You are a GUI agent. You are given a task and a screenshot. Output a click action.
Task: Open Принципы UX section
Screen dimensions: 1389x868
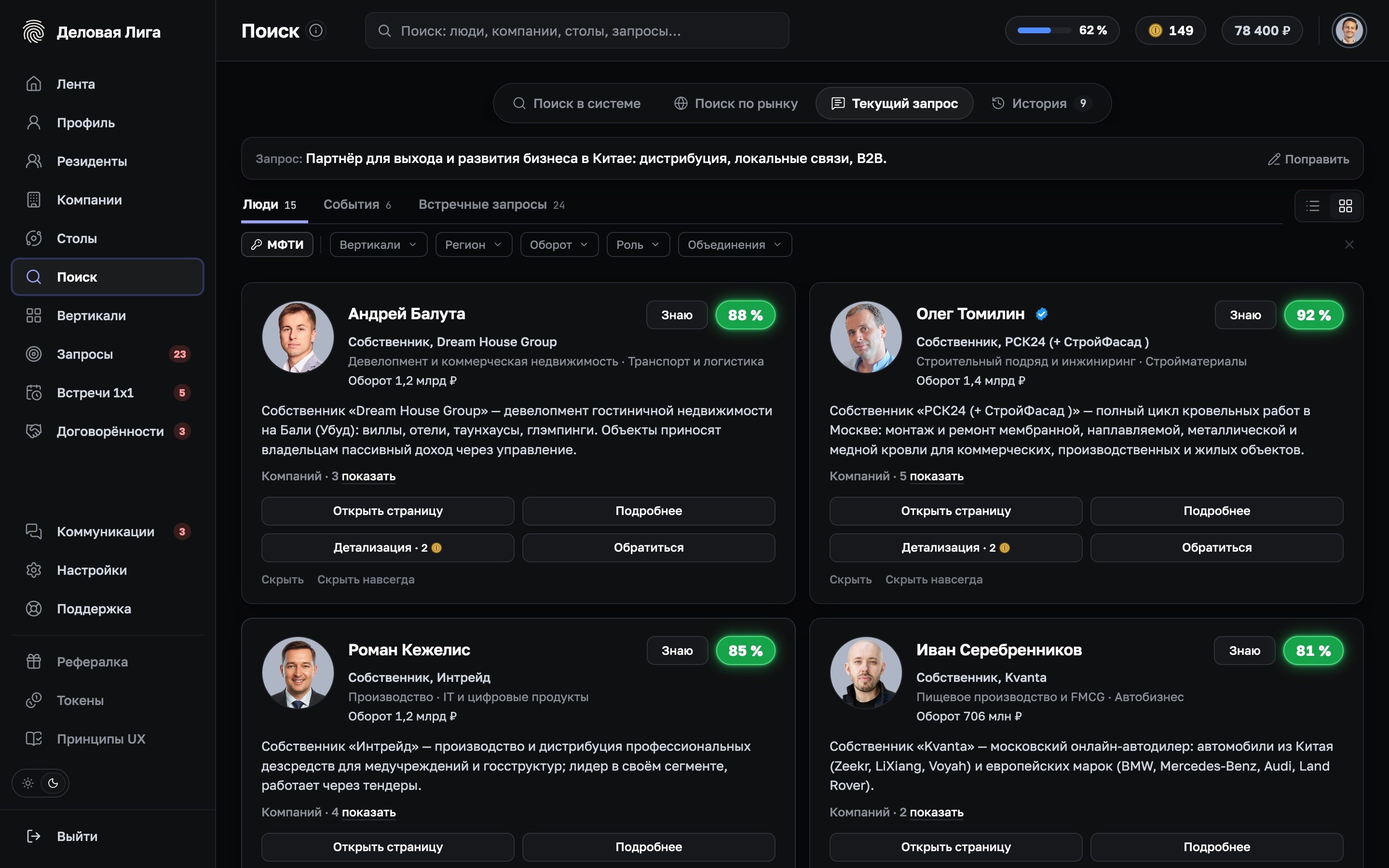(108, 739)
